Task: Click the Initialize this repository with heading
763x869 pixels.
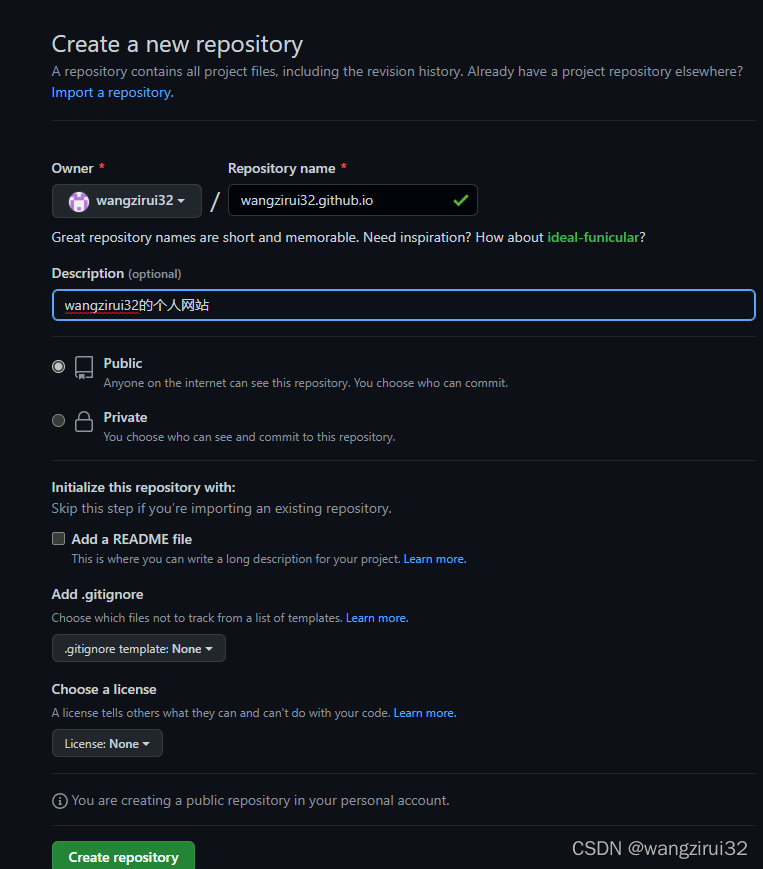Action: (144, 488)
